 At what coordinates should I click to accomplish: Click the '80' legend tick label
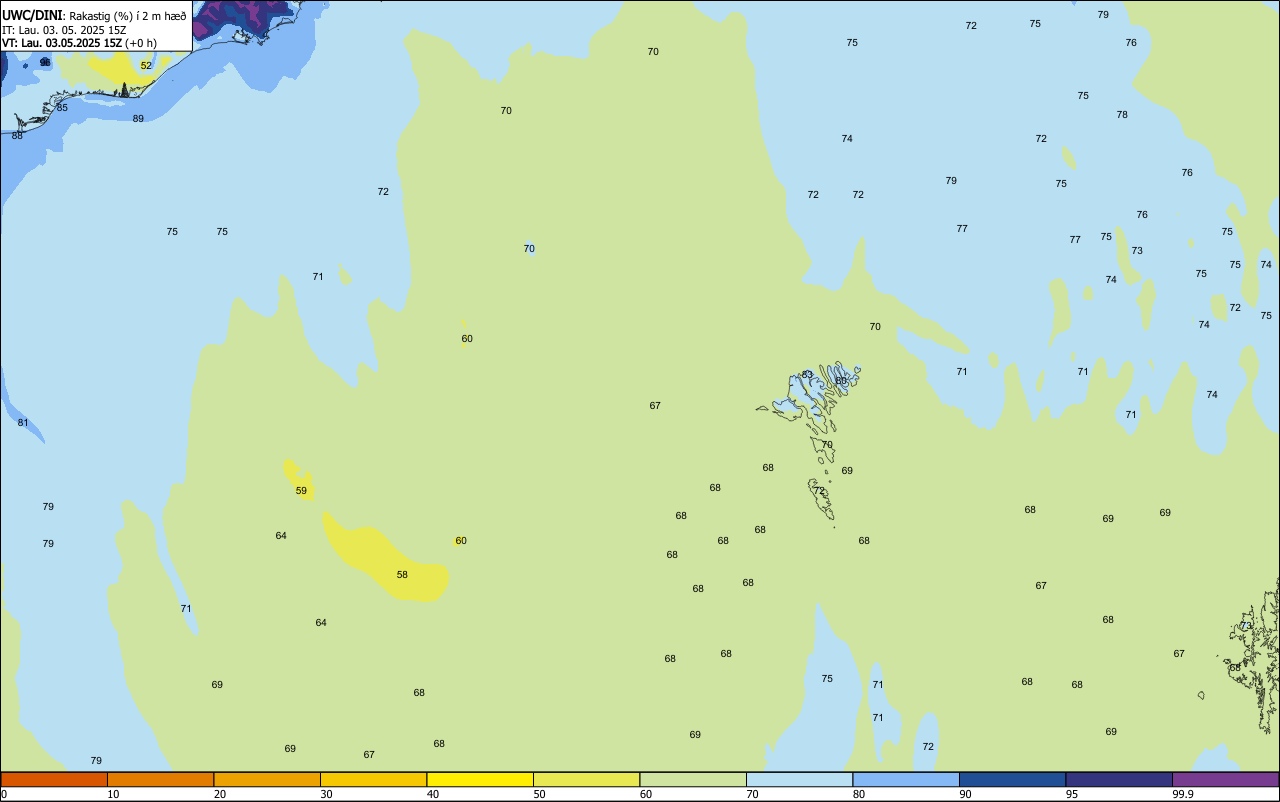tap(858, 794)
